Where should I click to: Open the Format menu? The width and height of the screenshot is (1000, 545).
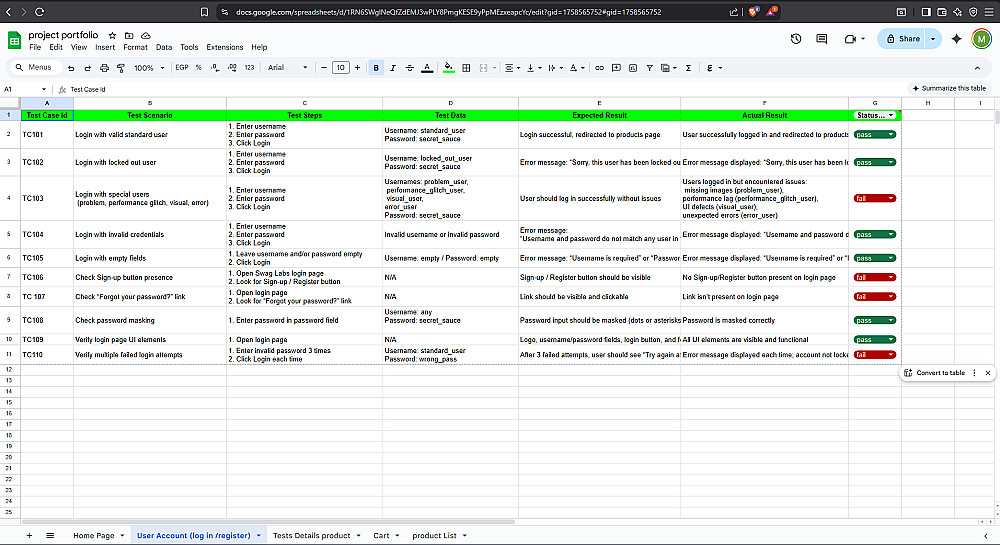135,47
